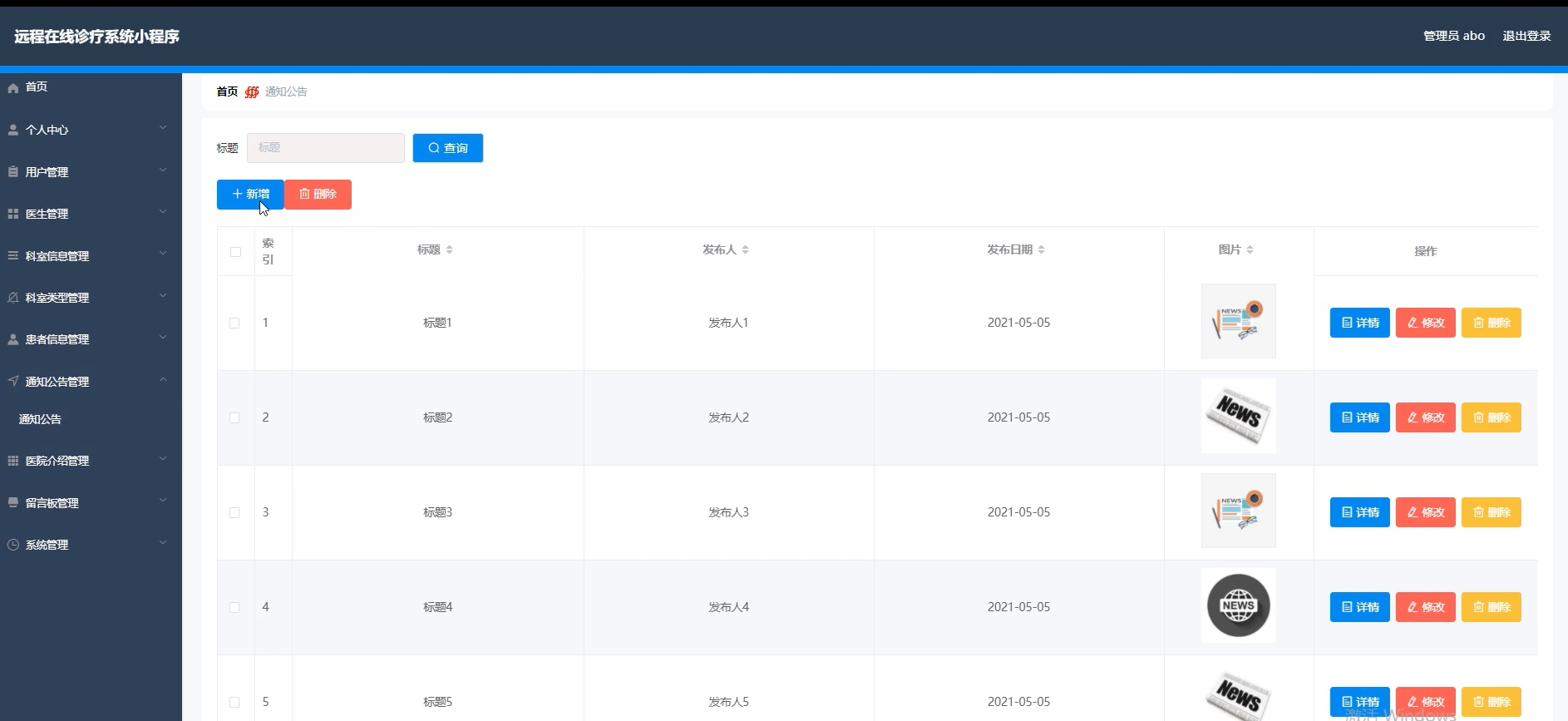Select the checkbox for row 3
Viewport: 1568px width, 721px height.
pos(234,512)
